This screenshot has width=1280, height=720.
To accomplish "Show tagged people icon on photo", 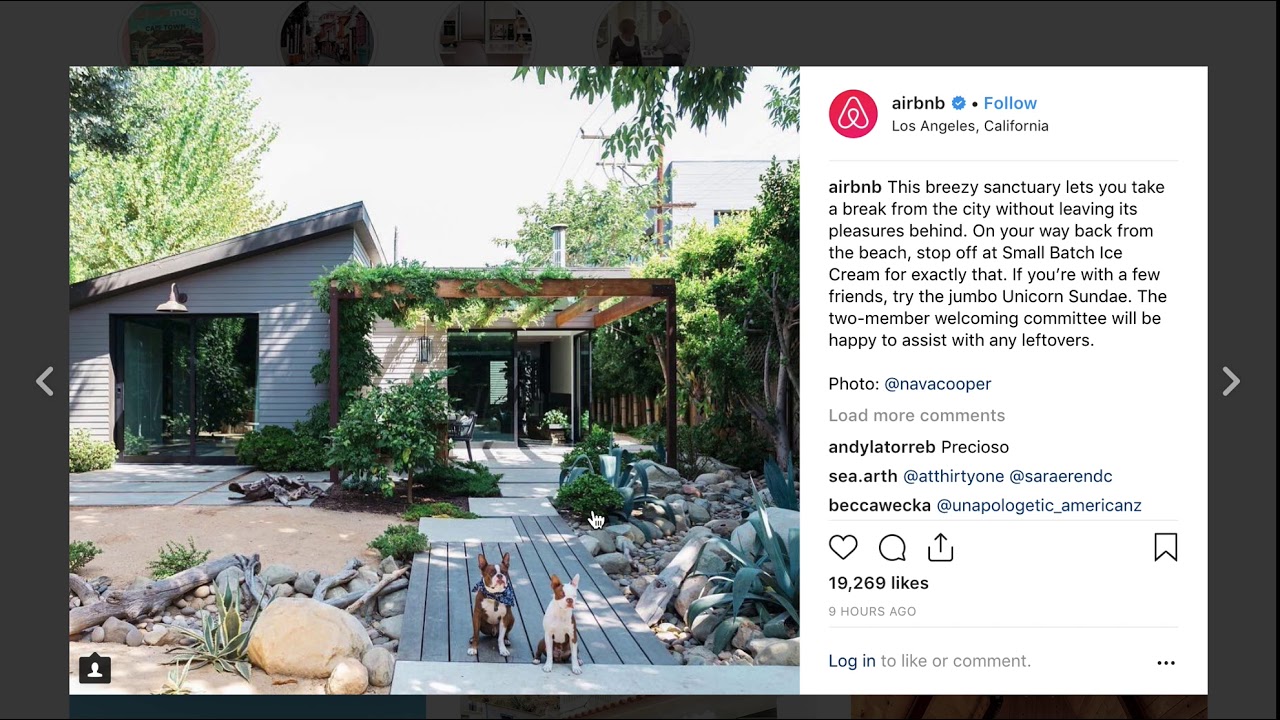I will point(95,669).
